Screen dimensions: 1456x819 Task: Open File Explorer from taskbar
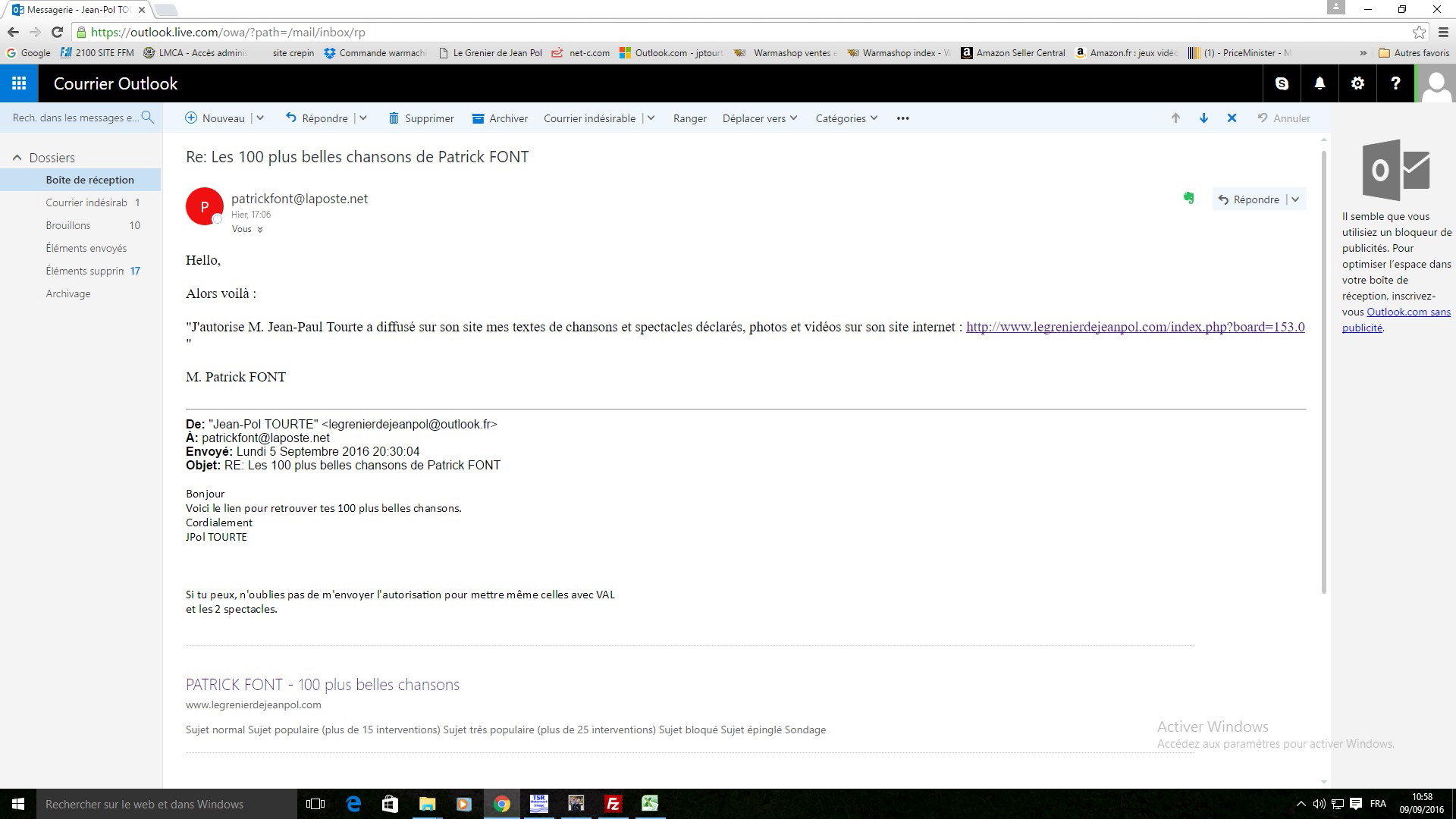427,804
